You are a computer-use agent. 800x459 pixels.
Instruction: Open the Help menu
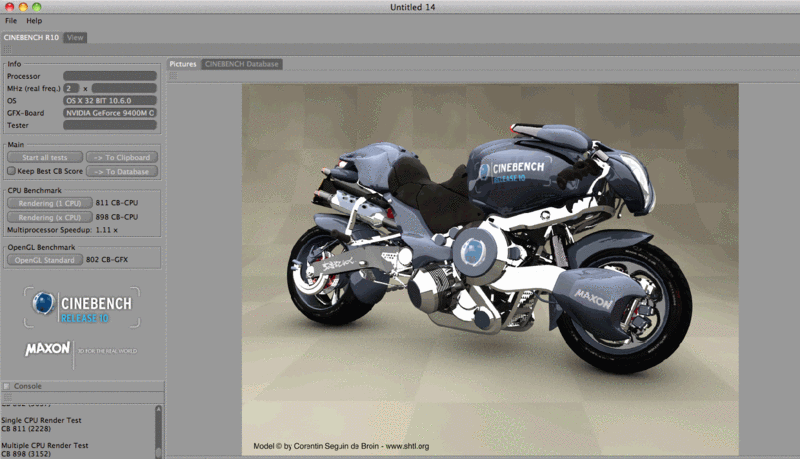[x=34, y=20]
